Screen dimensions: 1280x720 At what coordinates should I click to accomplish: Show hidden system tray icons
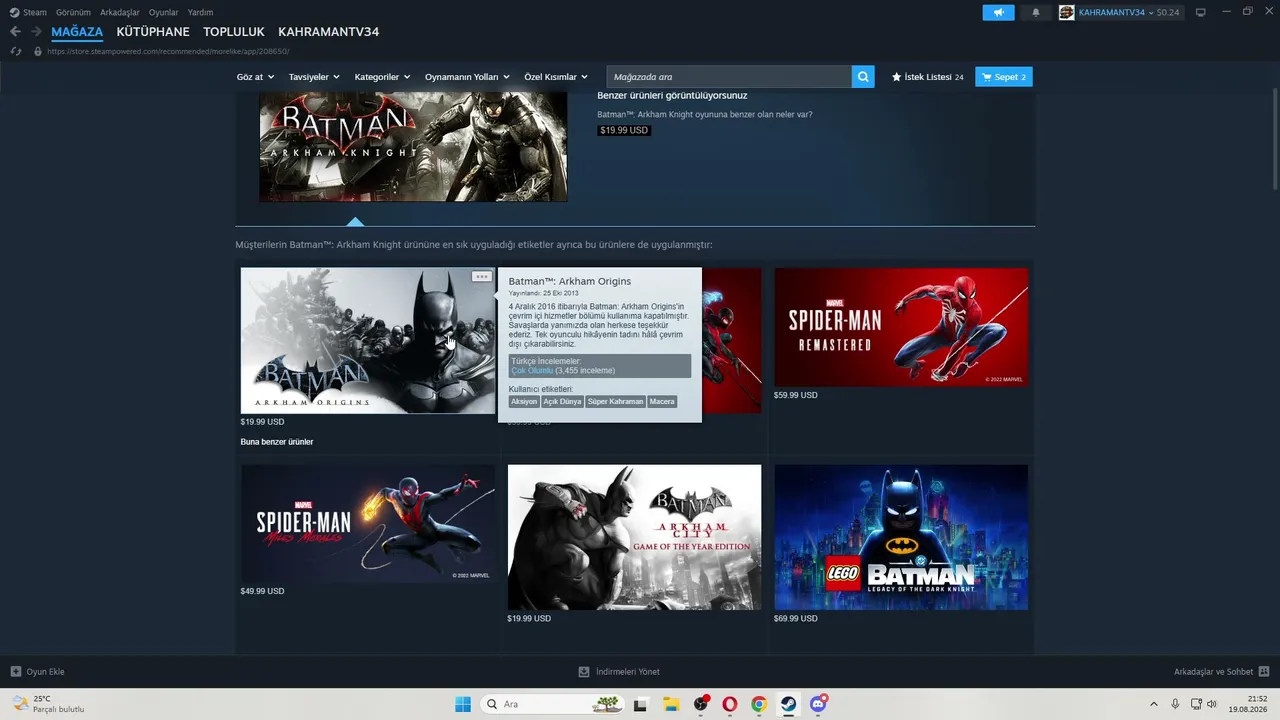[1154, 704]
